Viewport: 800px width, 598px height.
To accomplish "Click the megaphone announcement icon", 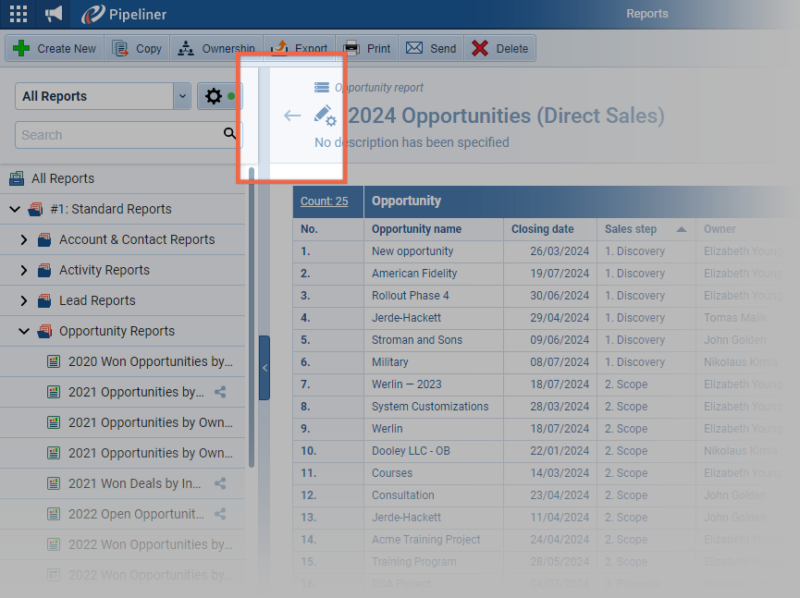I will pos(52,13).
